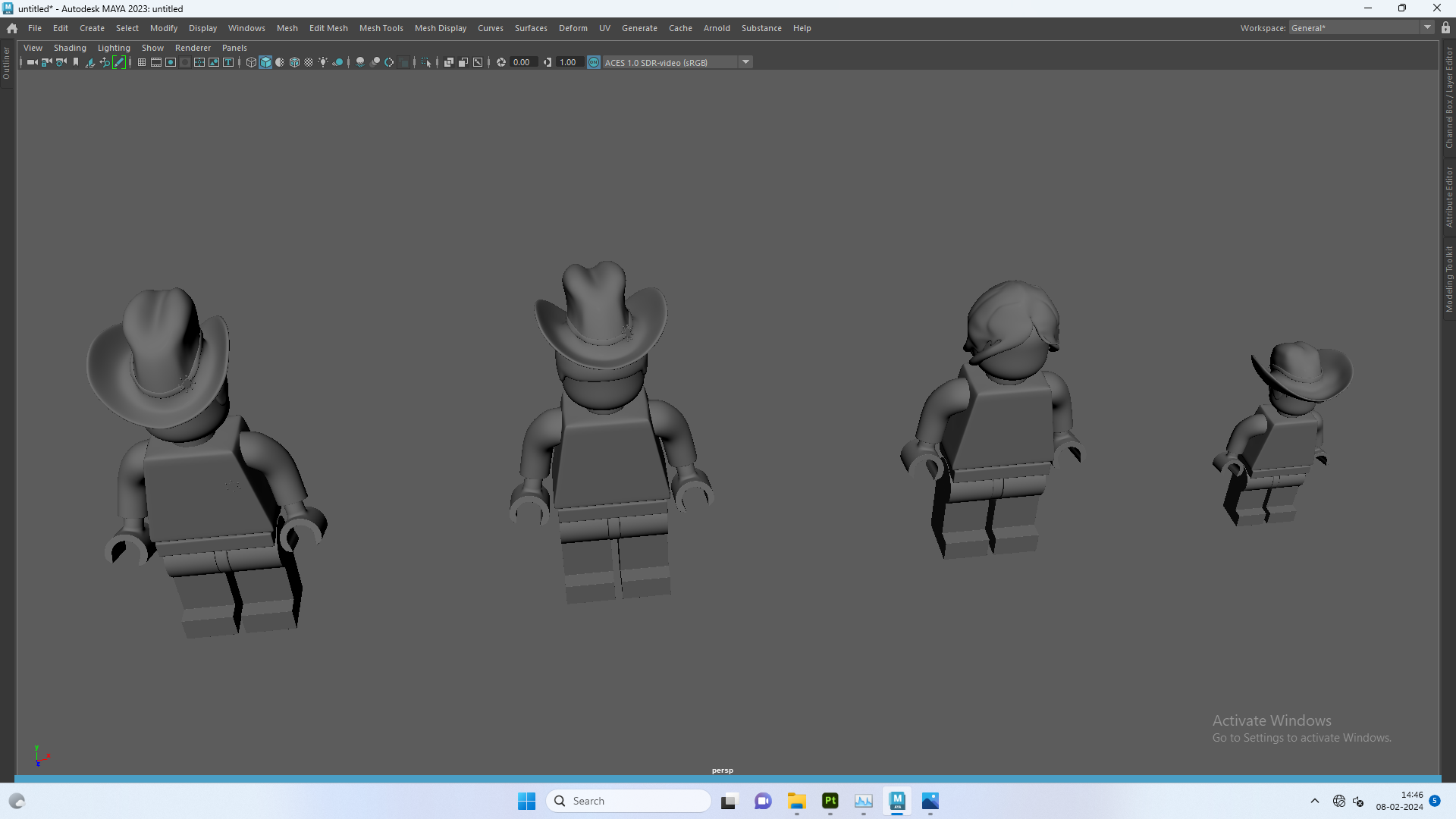The image size is (1456, 819).
Task: Expand the Channel Box / Layer Editor tab
Action: [x=1449, y=97]
